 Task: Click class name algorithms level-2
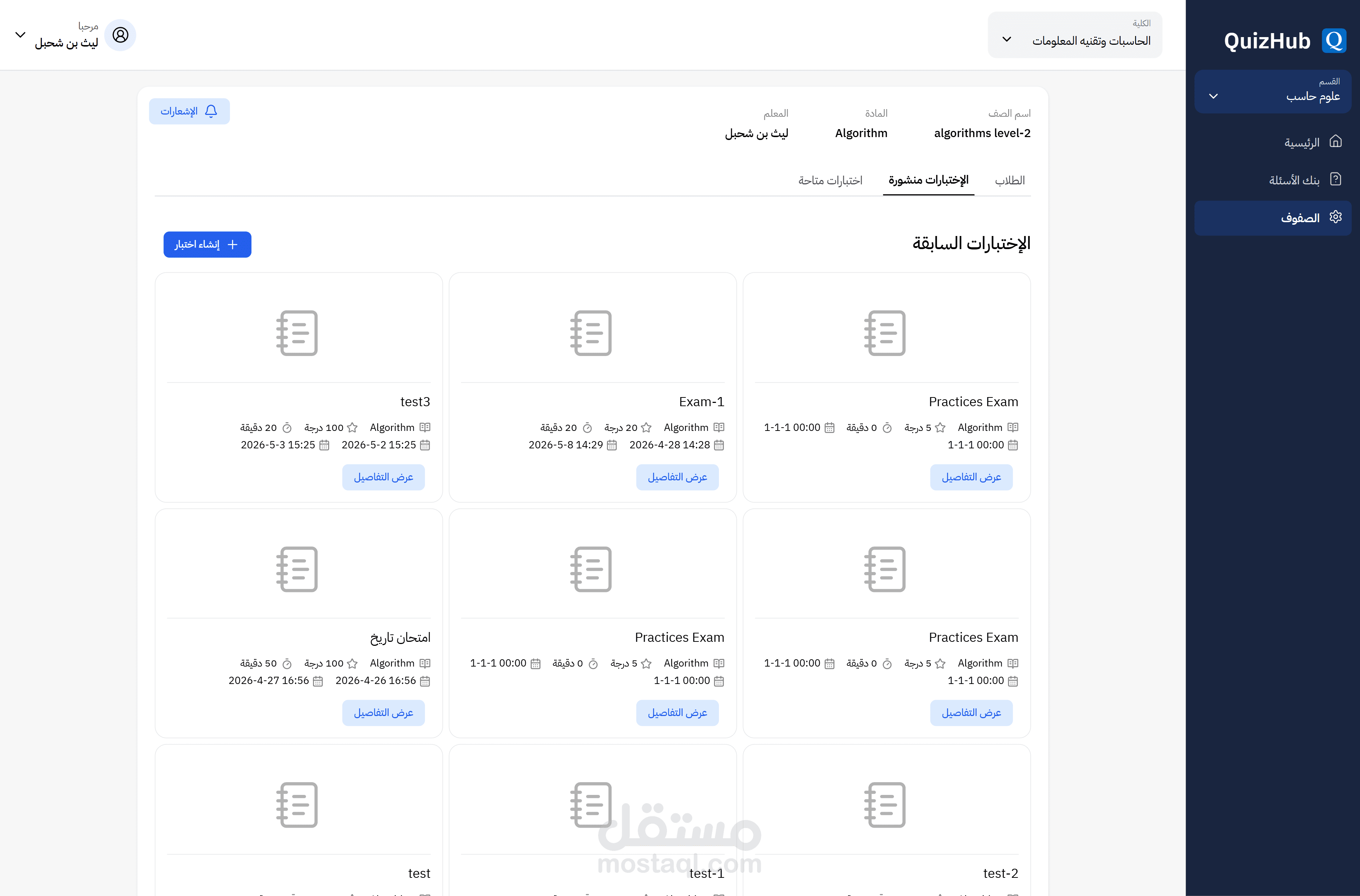[982, 133]
